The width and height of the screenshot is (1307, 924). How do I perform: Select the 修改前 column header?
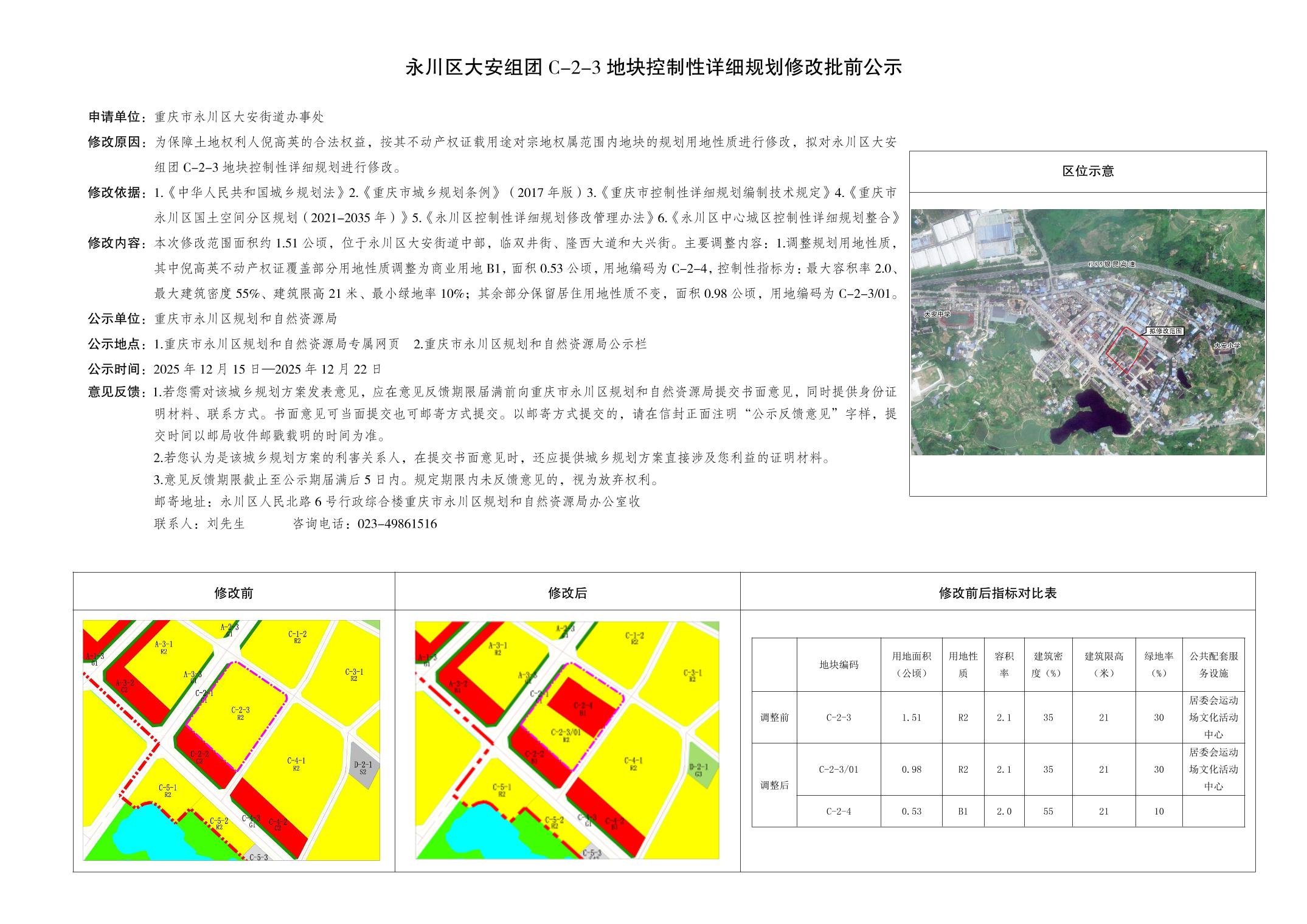click(x=234, y=593)
